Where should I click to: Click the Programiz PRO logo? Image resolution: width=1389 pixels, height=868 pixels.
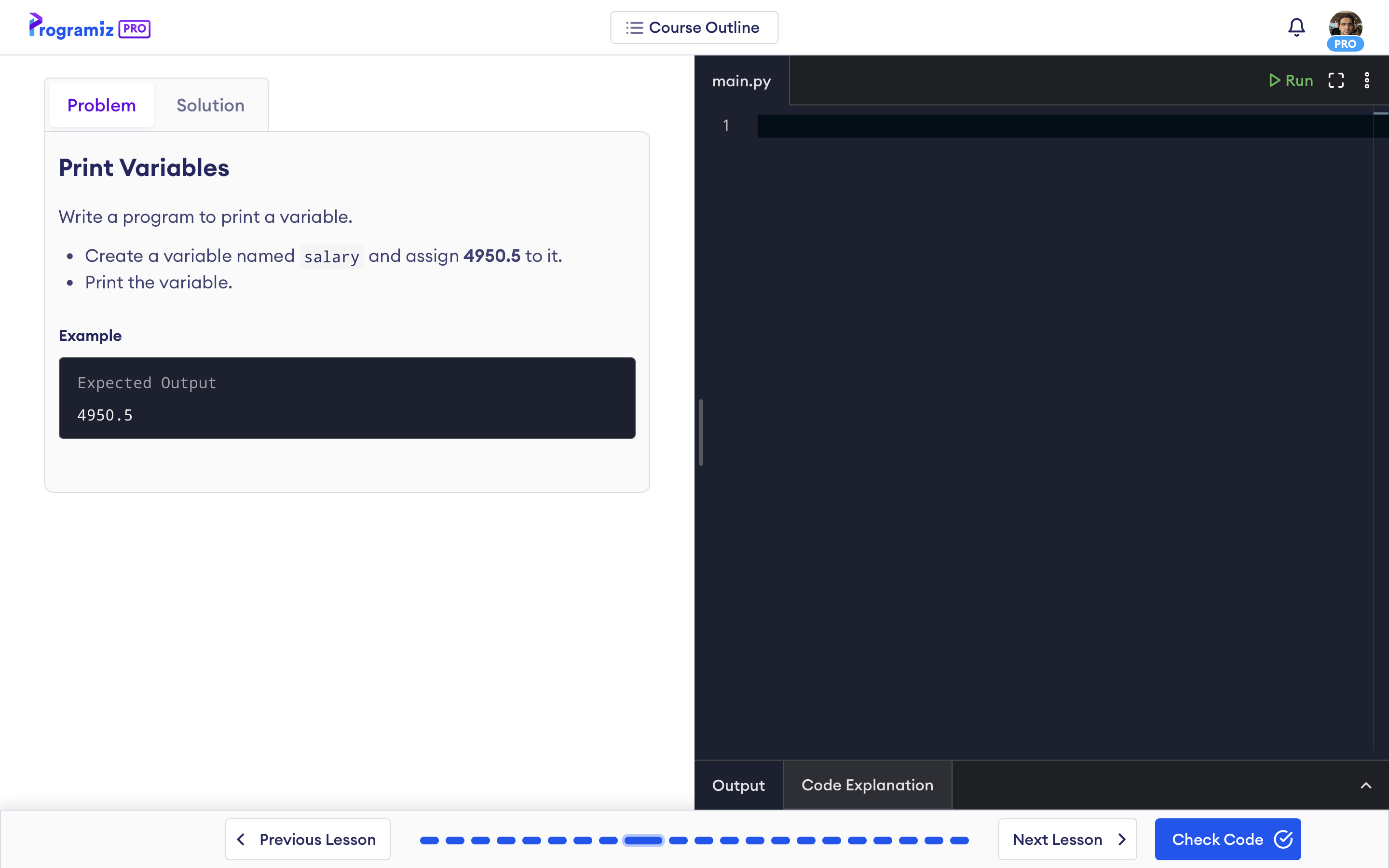click(x=90, y=27)
